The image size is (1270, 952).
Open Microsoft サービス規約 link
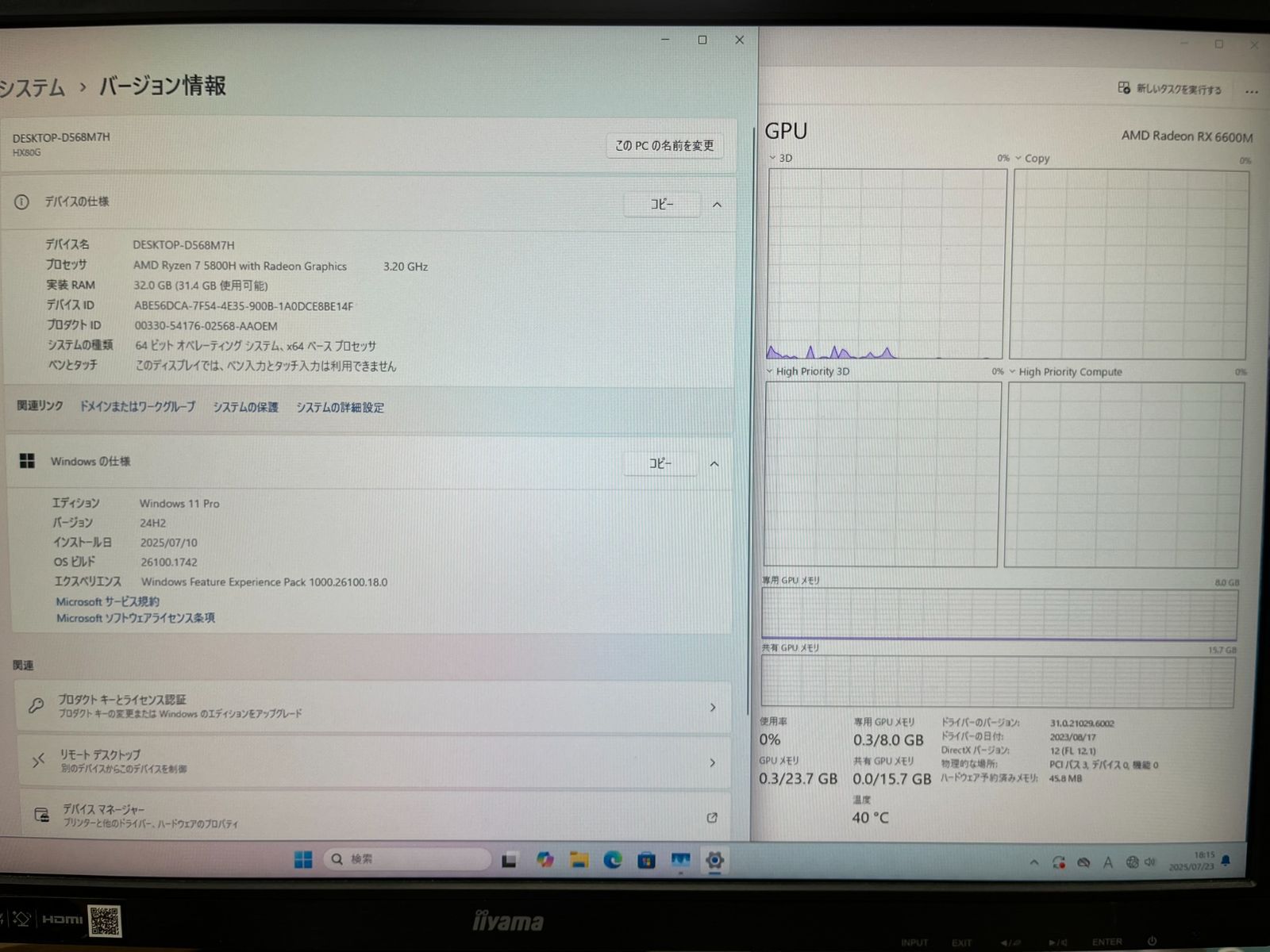(107, 601)
